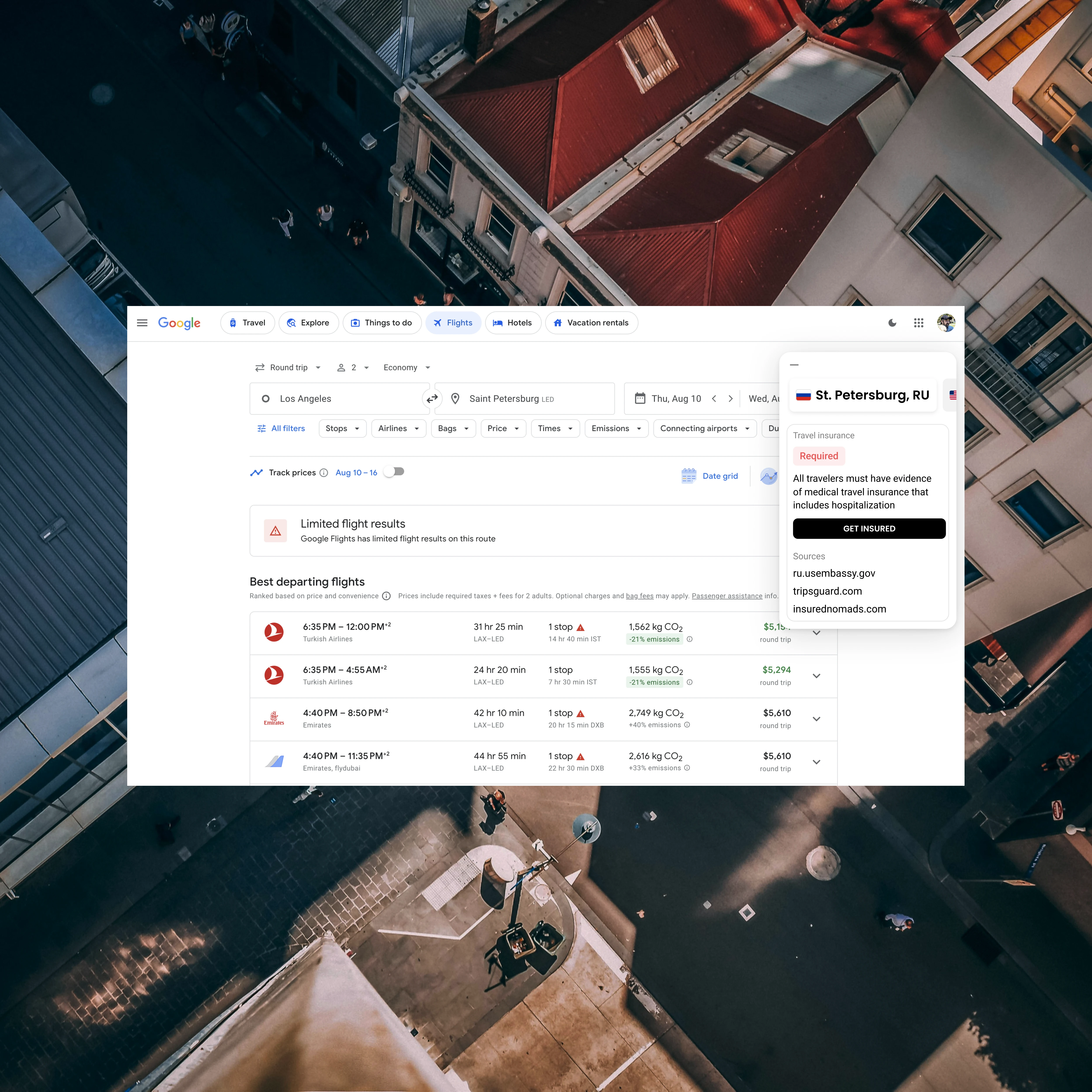Switch to the Hotels tab
This screenshot has height=1092, width=1092.
point(513,323)
